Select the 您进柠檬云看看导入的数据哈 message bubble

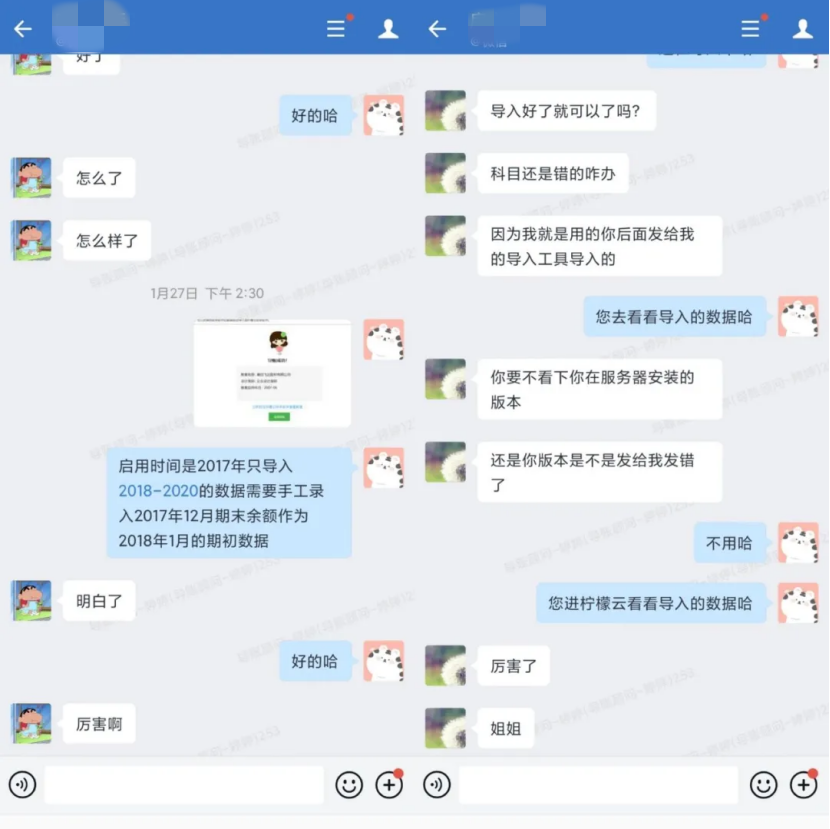tap(651, 603)
